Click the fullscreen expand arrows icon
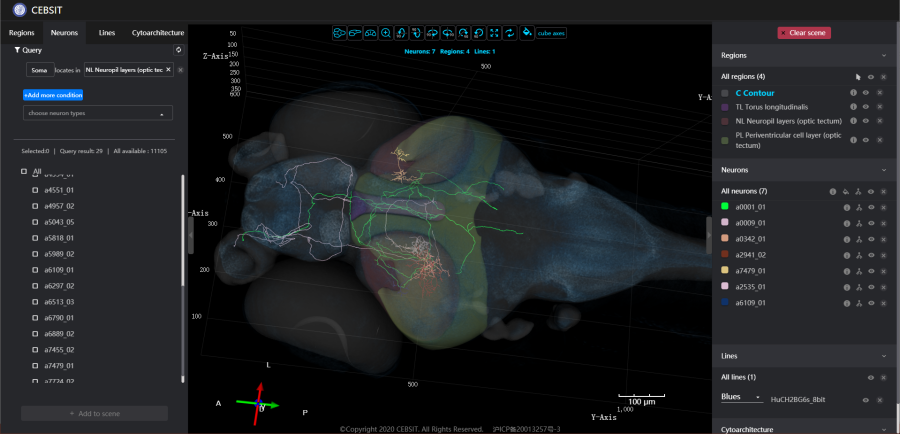Image resolution: width=900 pixels, height=434 pixels. pos(494,33)
